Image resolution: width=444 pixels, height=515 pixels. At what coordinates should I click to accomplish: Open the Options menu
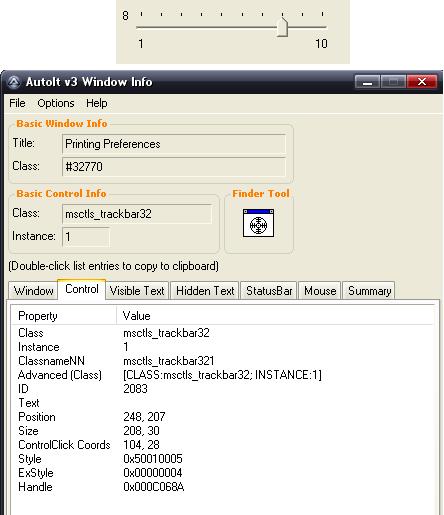click(56, 103)
